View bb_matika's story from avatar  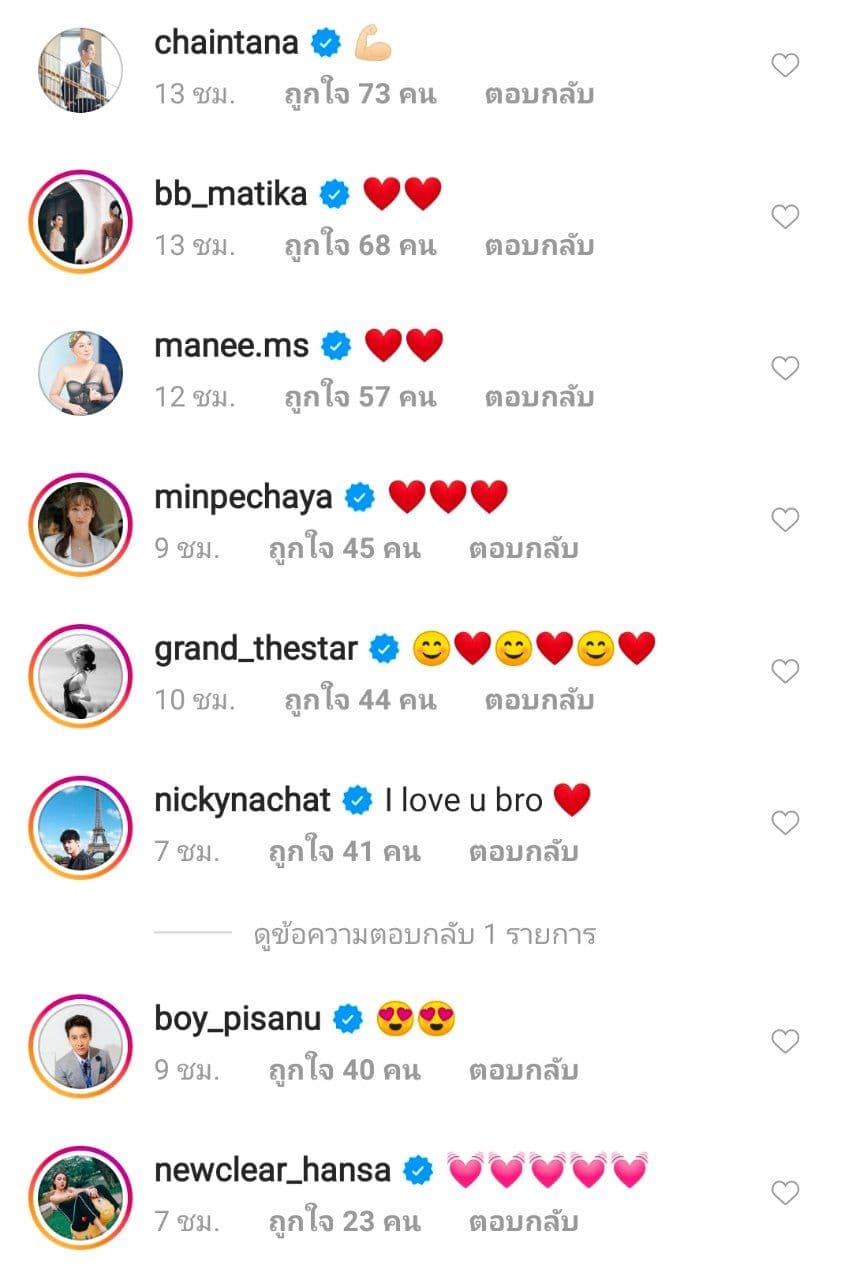pos(80,221)
